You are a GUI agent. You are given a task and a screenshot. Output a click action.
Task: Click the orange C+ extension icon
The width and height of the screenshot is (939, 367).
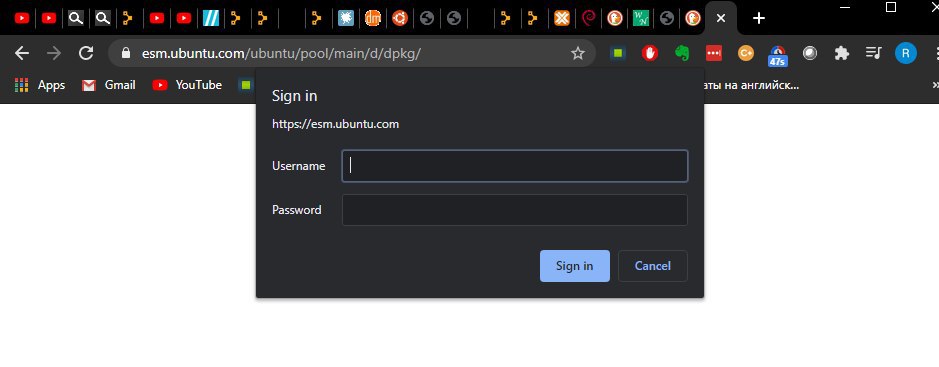tap(746, 53)
